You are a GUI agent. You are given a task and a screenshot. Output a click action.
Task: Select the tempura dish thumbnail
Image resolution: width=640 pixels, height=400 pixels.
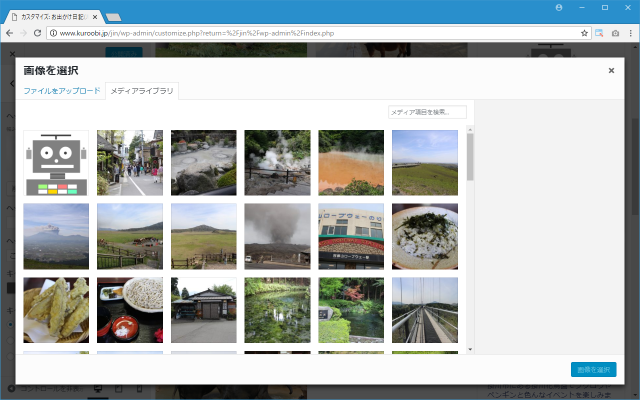[56, 310]
